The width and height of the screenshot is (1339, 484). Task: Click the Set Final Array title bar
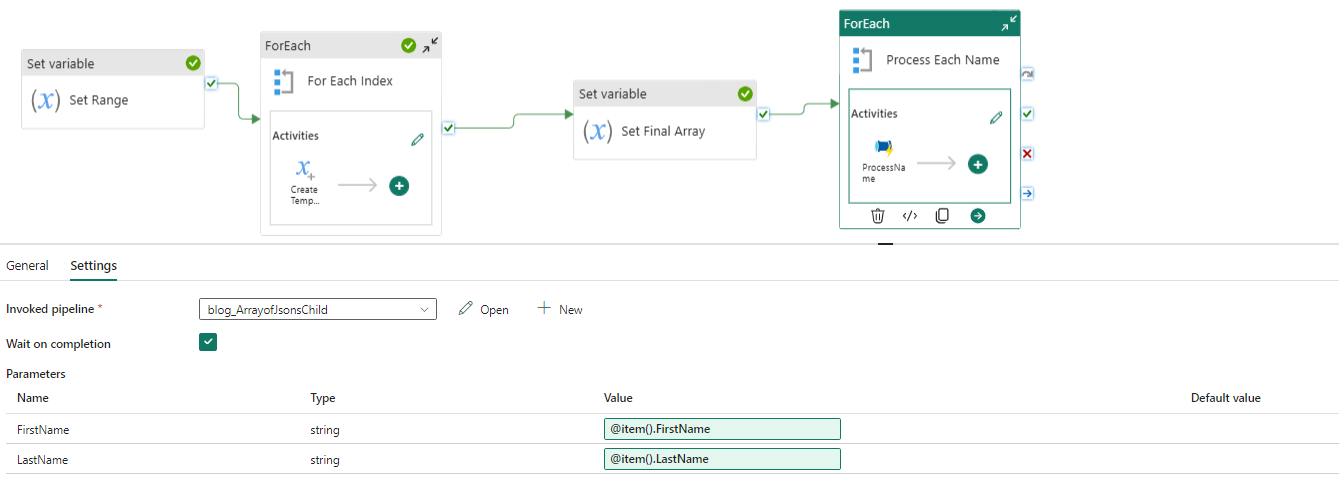[x=665, y=93]
